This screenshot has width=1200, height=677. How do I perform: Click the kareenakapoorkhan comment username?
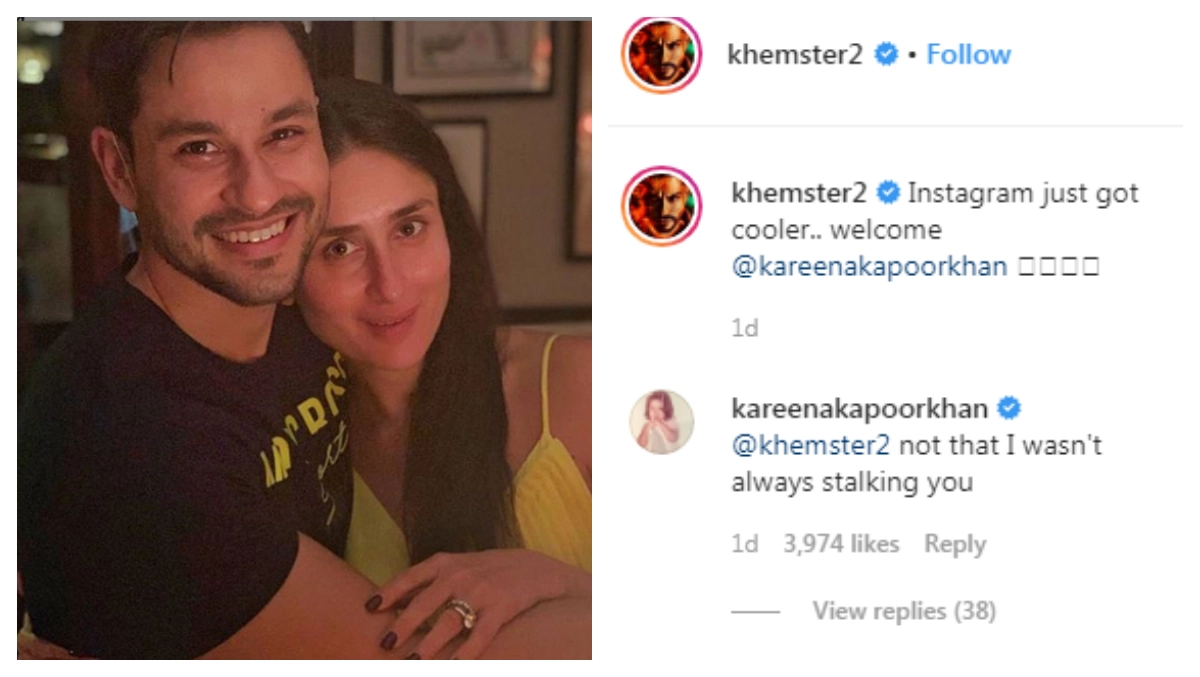pyautogui.click(x=860, y=408)
